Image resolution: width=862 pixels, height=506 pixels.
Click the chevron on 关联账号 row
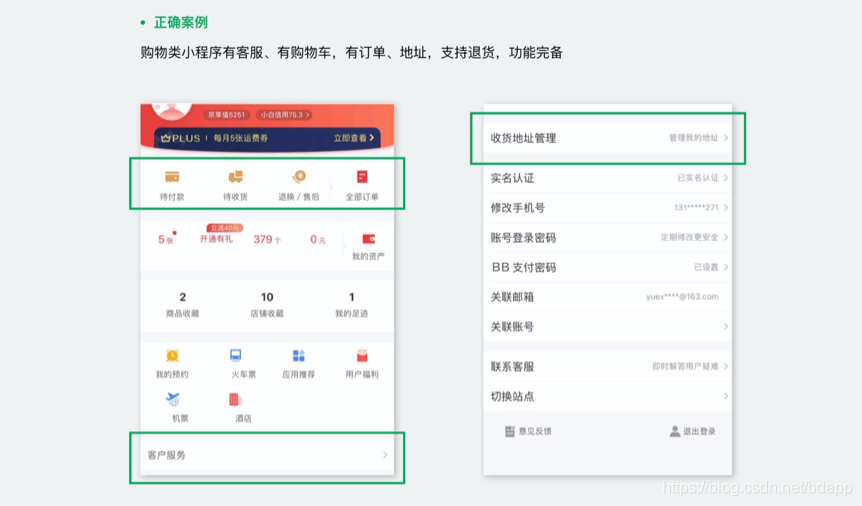pyautogui.click(x=726, y=326)
